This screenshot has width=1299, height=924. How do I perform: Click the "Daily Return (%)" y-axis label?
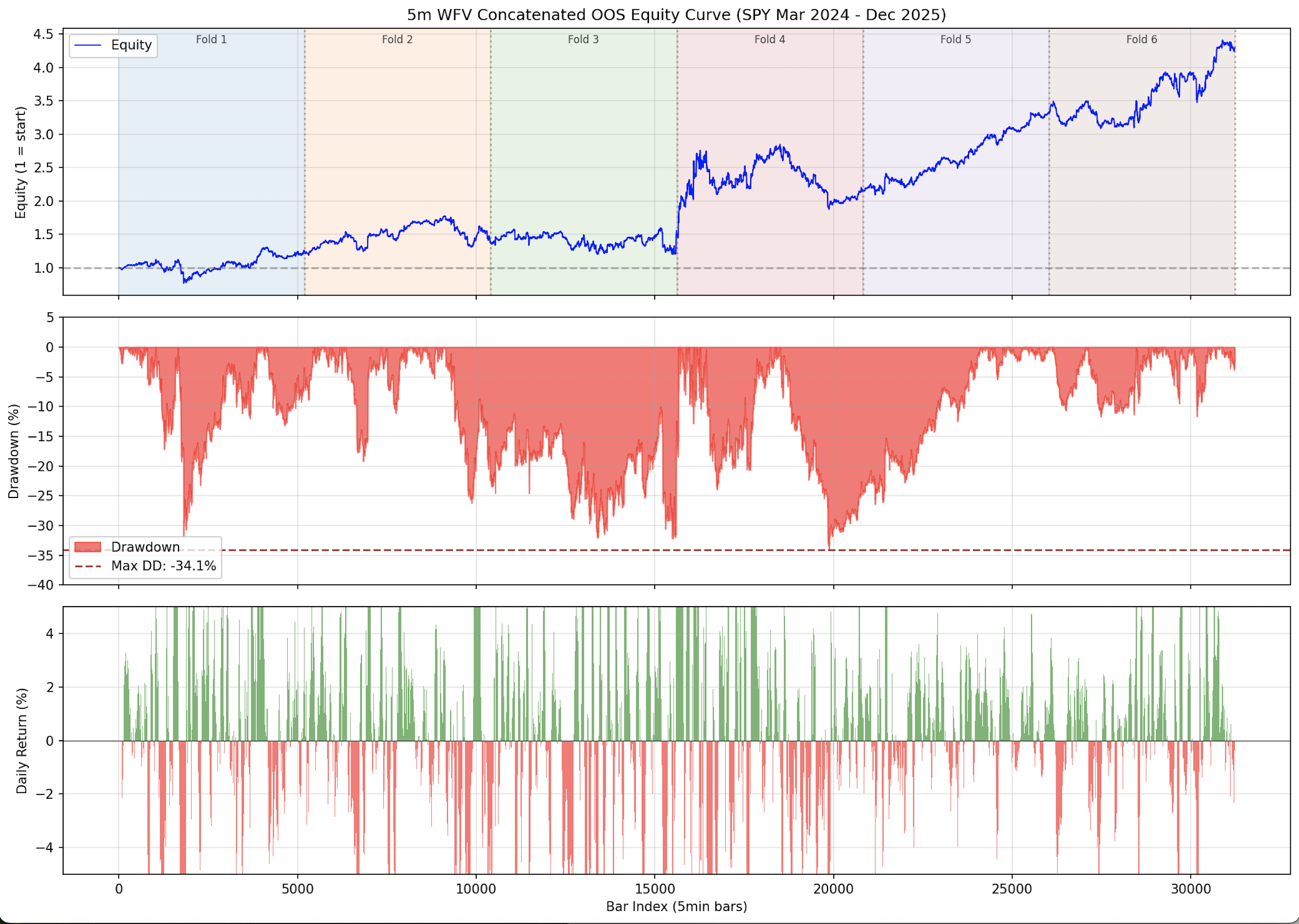21,741
